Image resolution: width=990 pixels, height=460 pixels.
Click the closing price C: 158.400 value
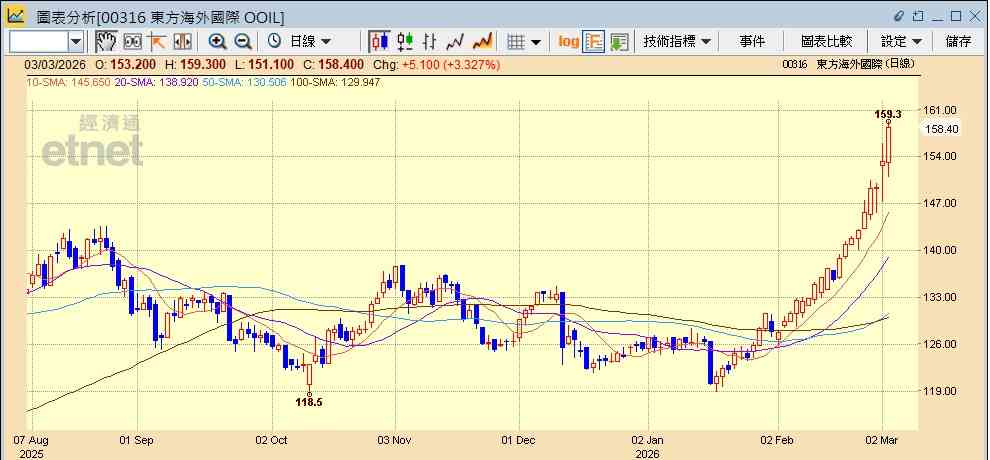click(x=332, y=64)
